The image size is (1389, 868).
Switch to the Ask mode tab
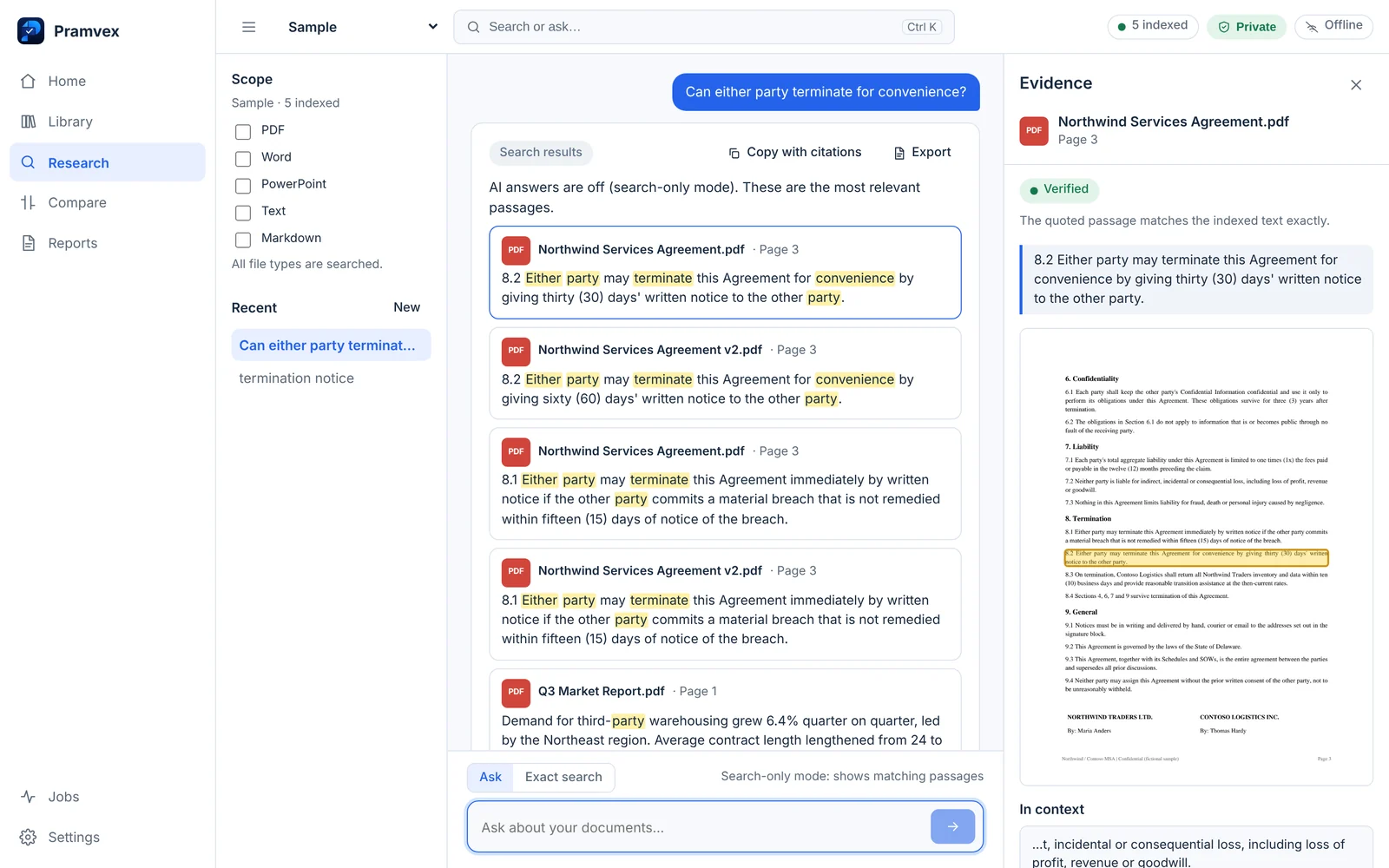tap(490, 777)
